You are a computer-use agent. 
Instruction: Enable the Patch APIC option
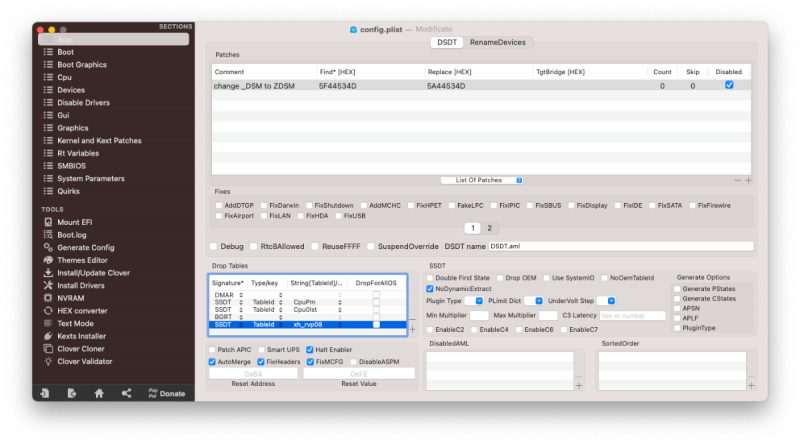tap(212, 350)
